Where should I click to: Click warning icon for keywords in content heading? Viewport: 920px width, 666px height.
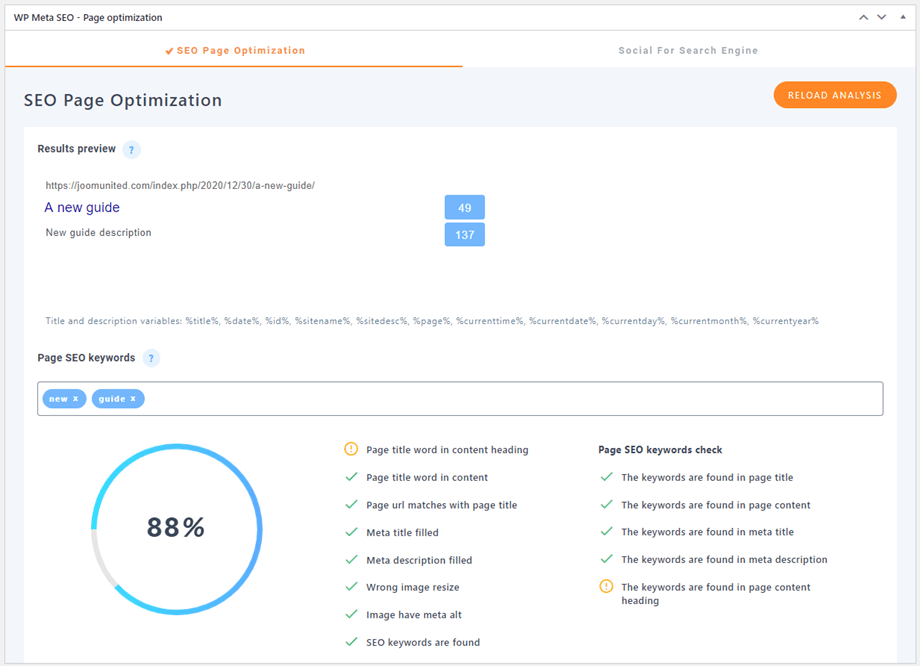point(606,587)
